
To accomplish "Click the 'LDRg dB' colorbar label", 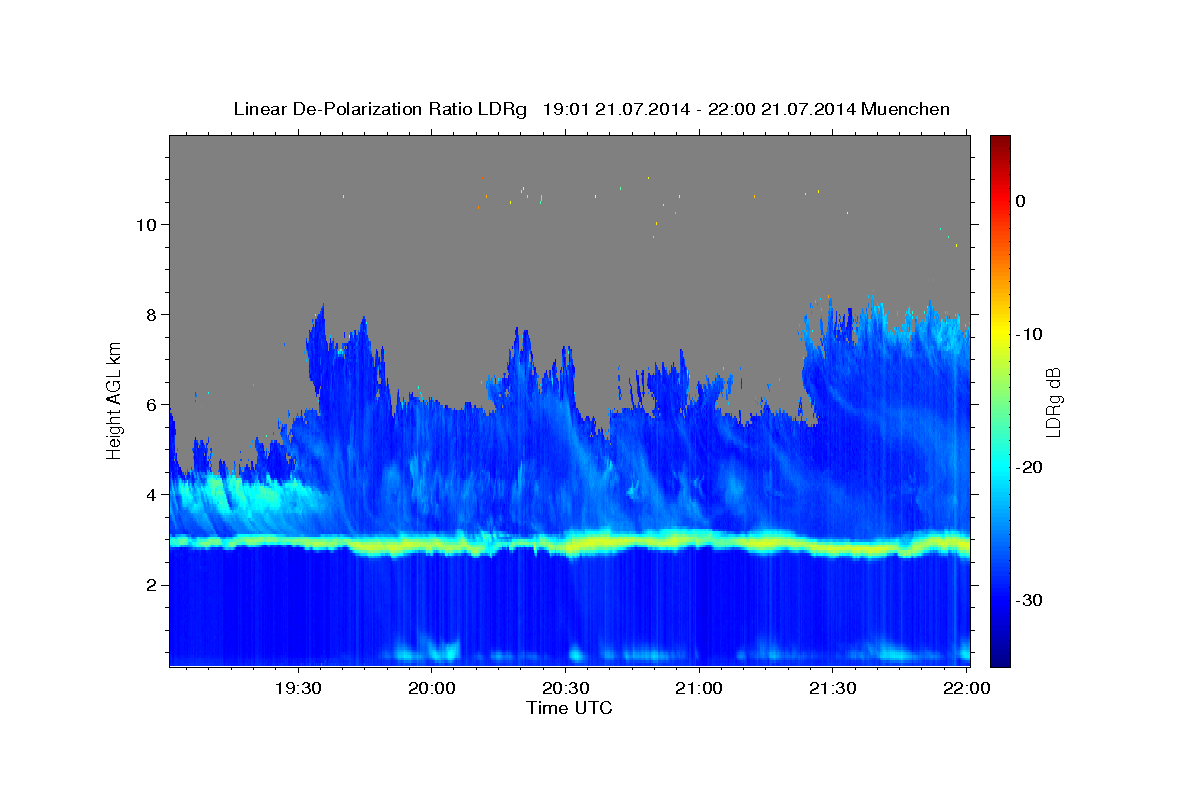I will [1053, 402].
